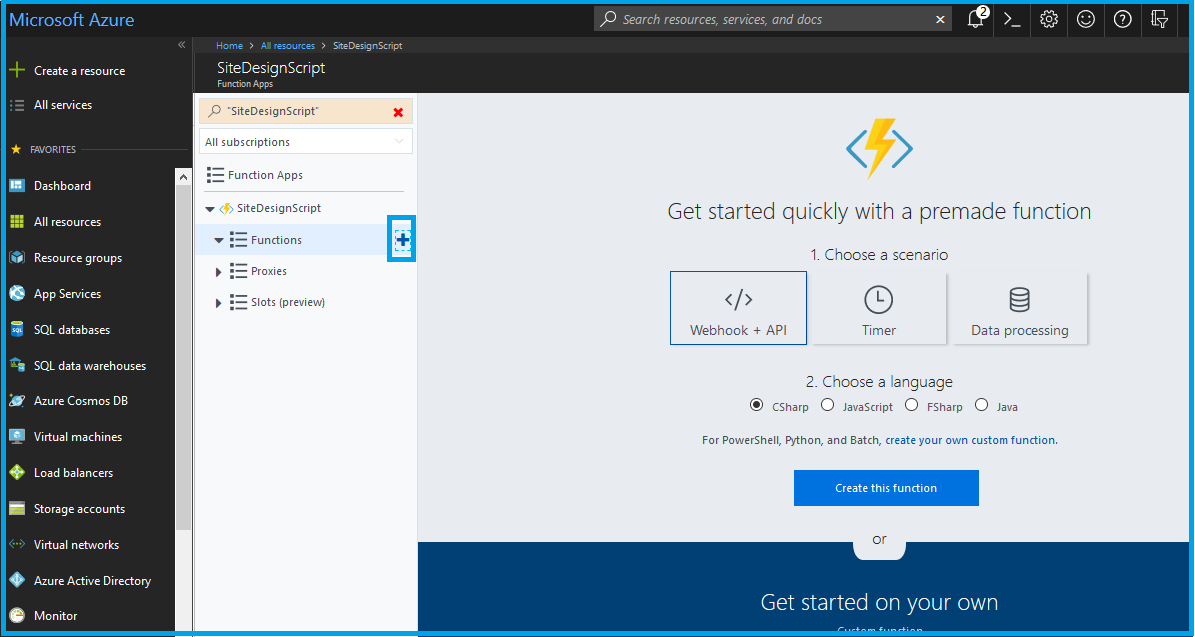Collapse the SiteDesignScript tree node arrow
1195x637 pixels.
coord(210,209)
